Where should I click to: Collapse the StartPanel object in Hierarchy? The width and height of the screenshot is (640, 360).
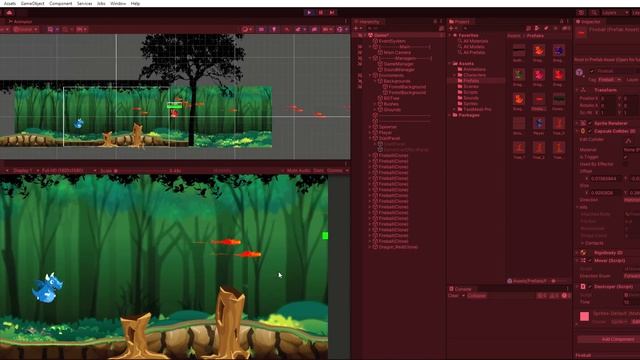coord(370,138)
